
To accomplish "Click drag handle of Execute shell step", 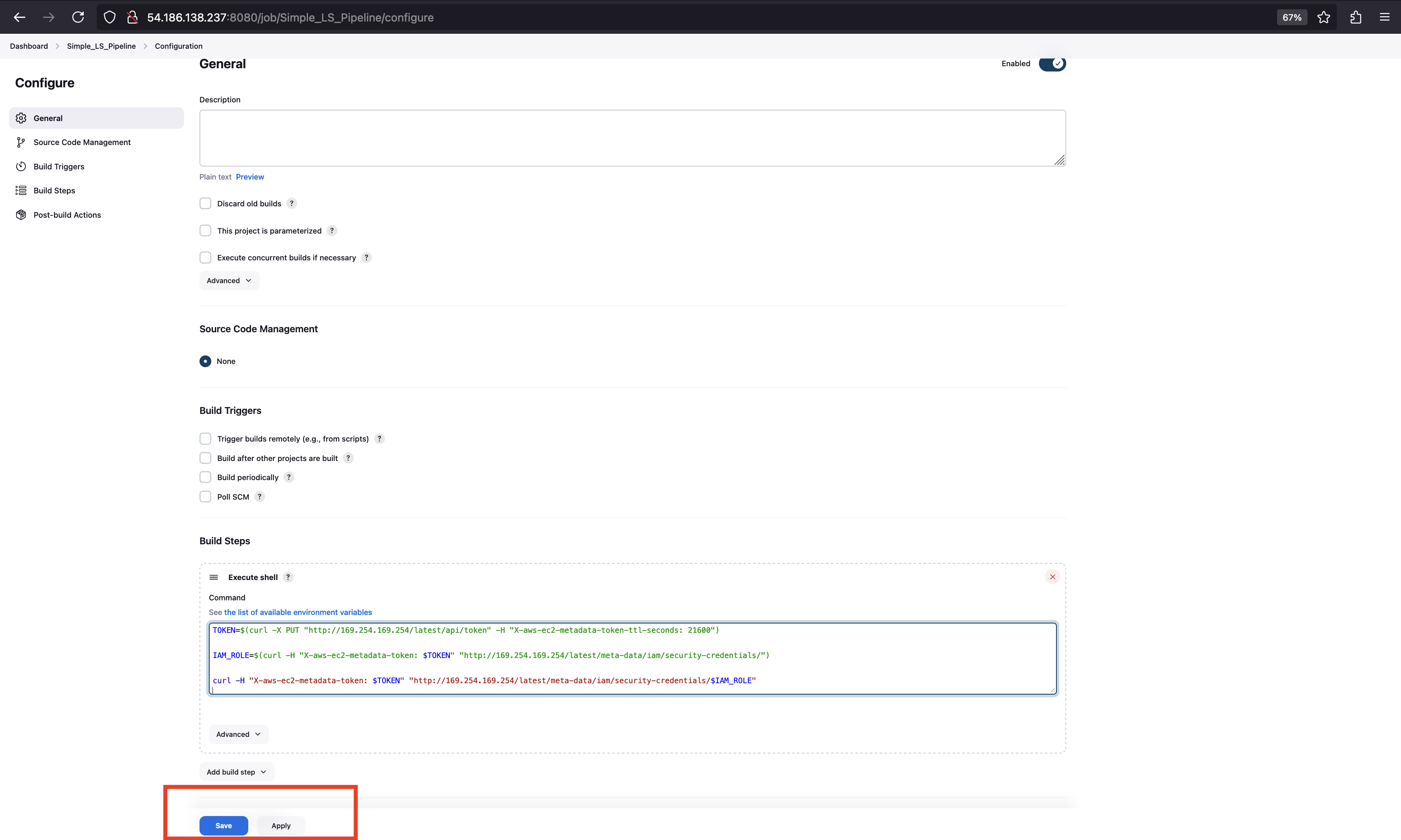I will point(213,577).
